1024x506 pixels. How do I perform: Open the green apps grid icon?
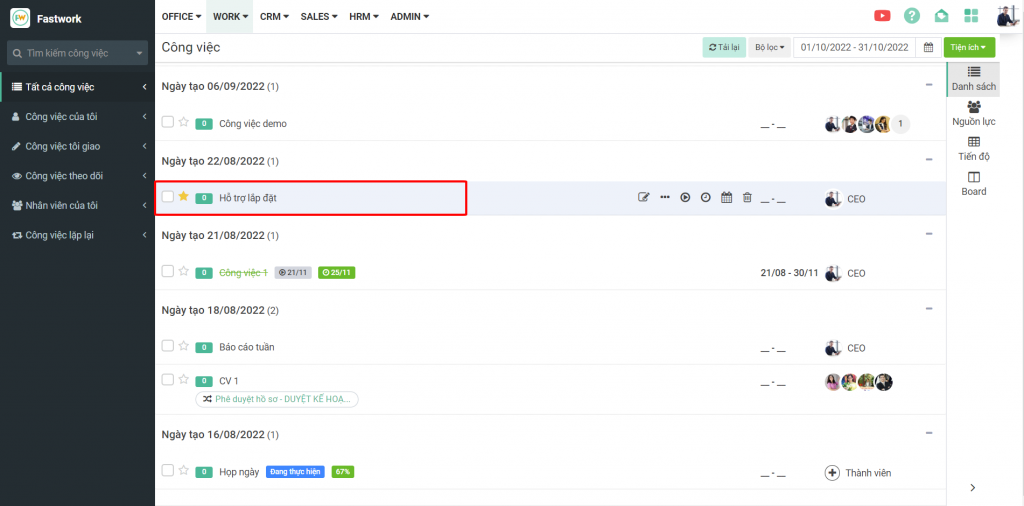tap(971, 16)
